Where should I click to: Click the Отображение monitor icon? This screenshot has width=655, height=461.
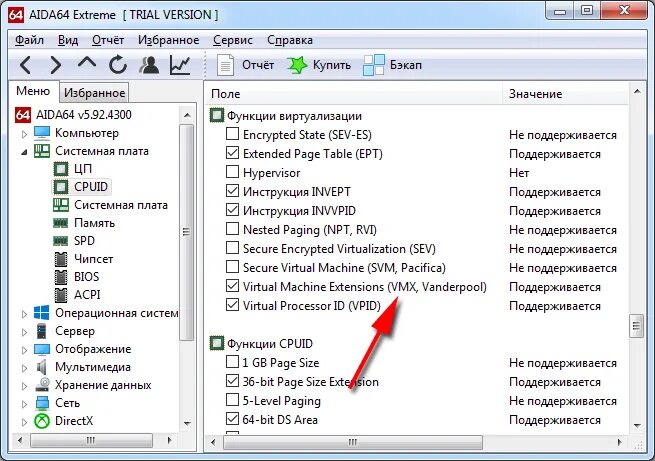tap(42, 349)
